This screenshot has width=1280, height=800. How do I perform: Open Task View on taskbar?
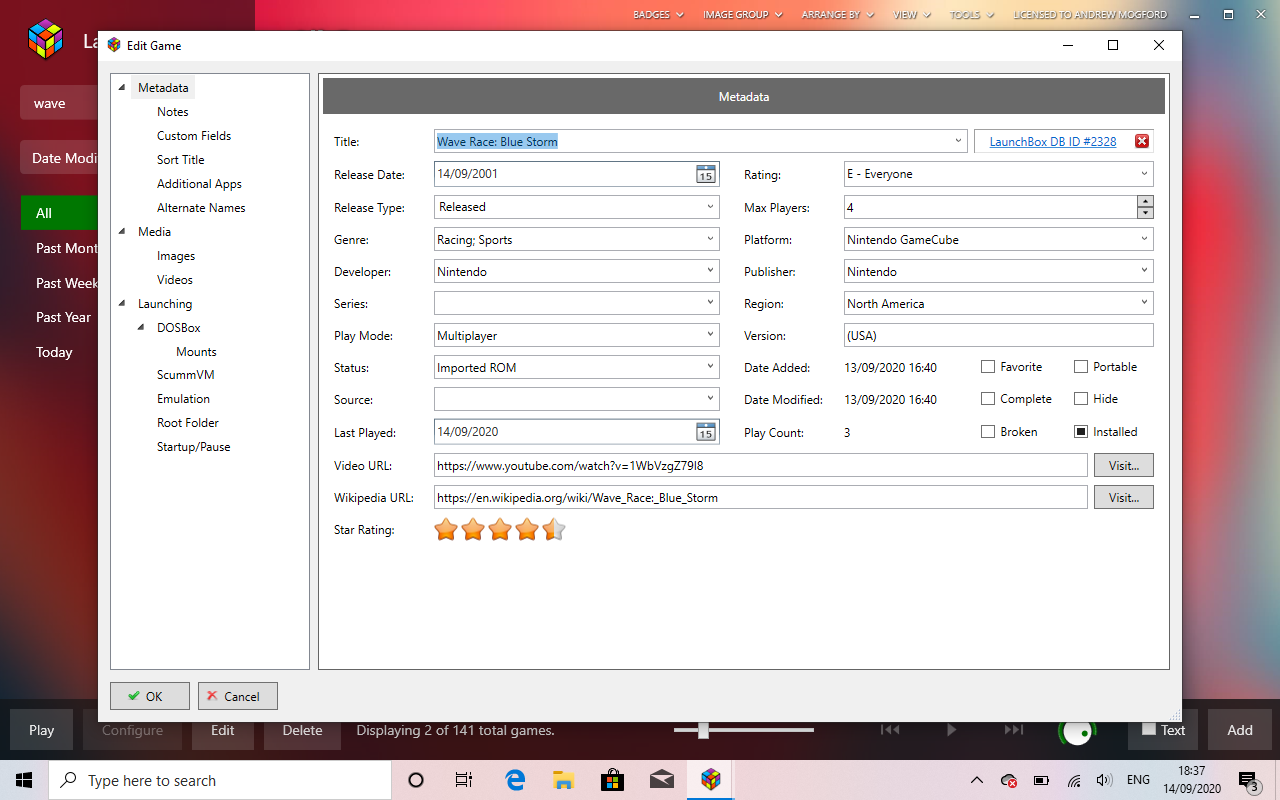464,780
